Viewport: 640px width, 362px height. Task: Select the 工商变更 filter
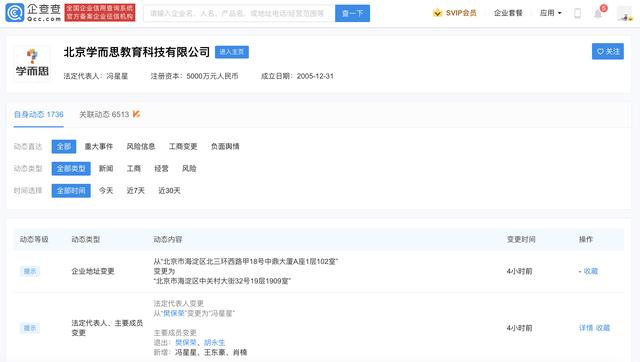pos(183,147)
